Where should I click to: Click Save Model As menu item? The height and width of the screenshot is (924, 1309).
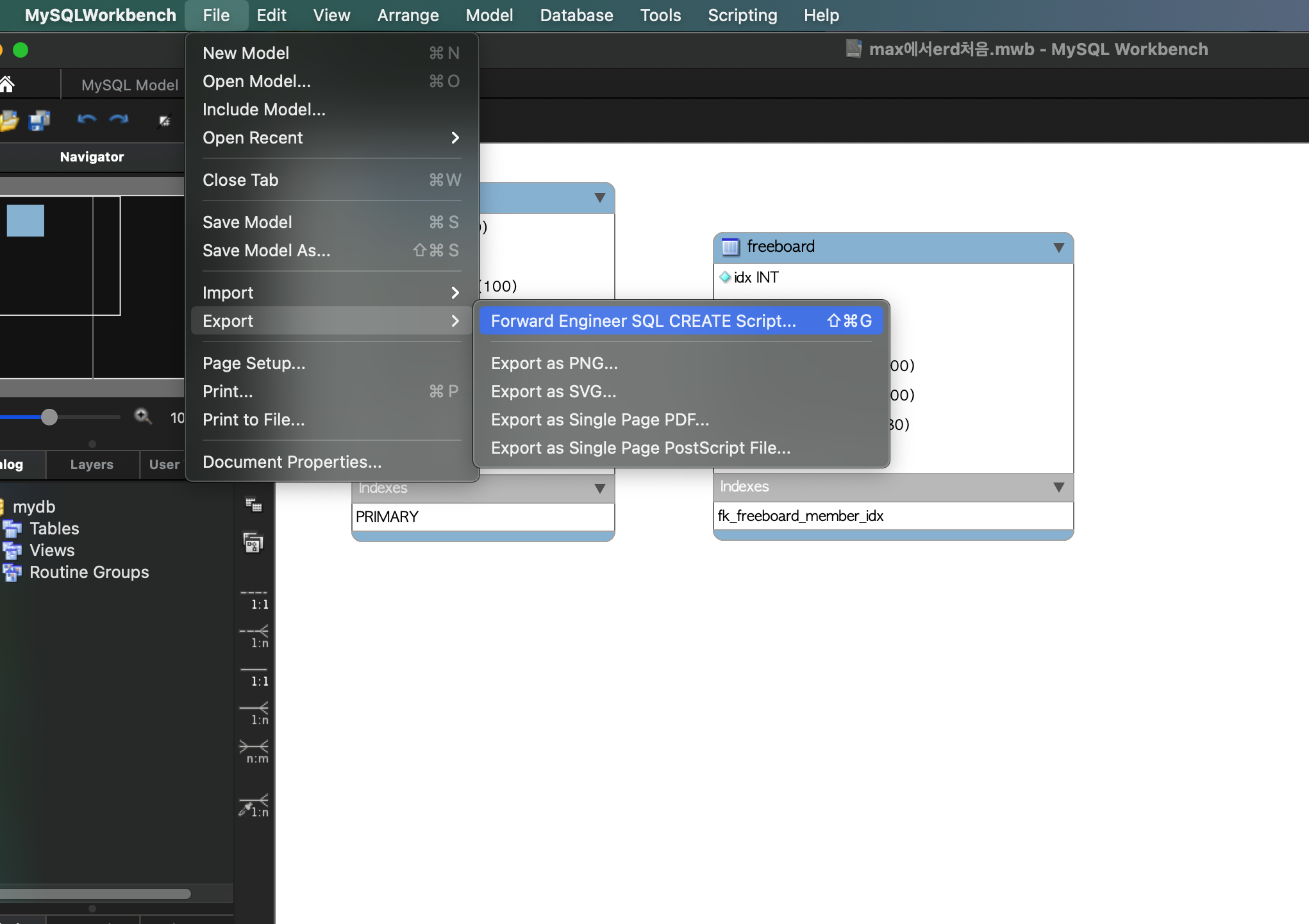pyautogui.click(x=267, y=251)
